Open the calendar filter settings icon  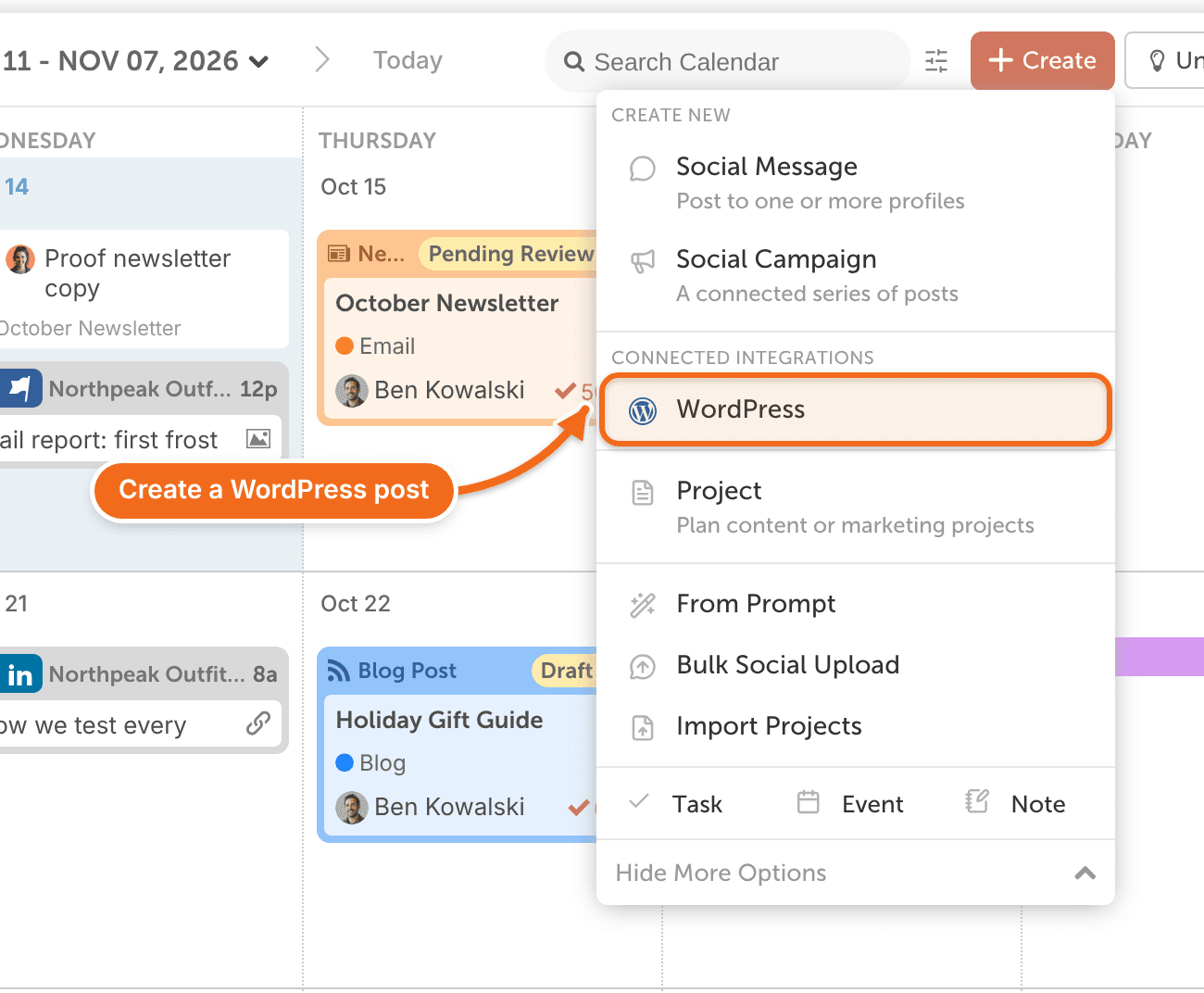pyautogui.click(x=936, y=61)
